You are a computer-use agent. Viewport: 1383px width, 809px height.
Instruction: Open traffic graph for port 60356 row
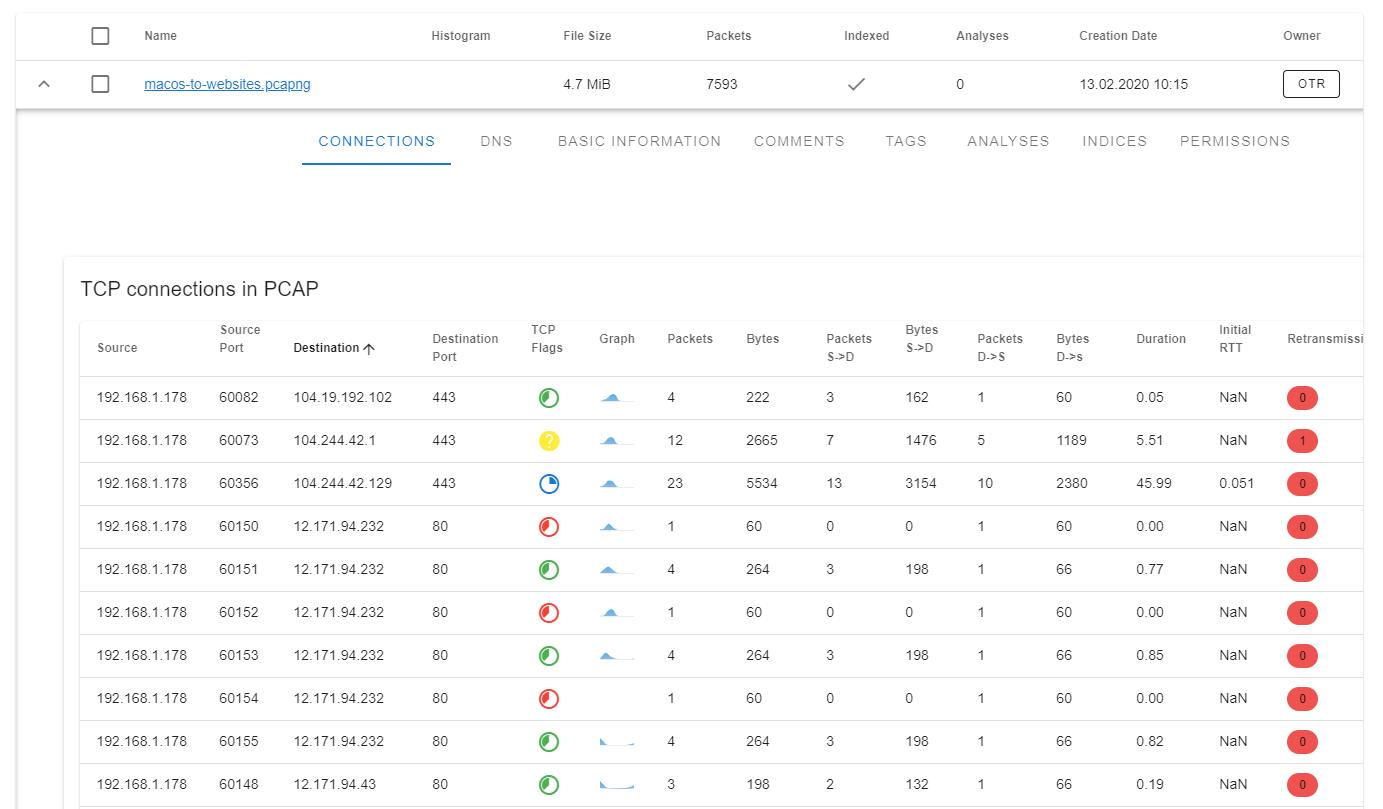617,484
